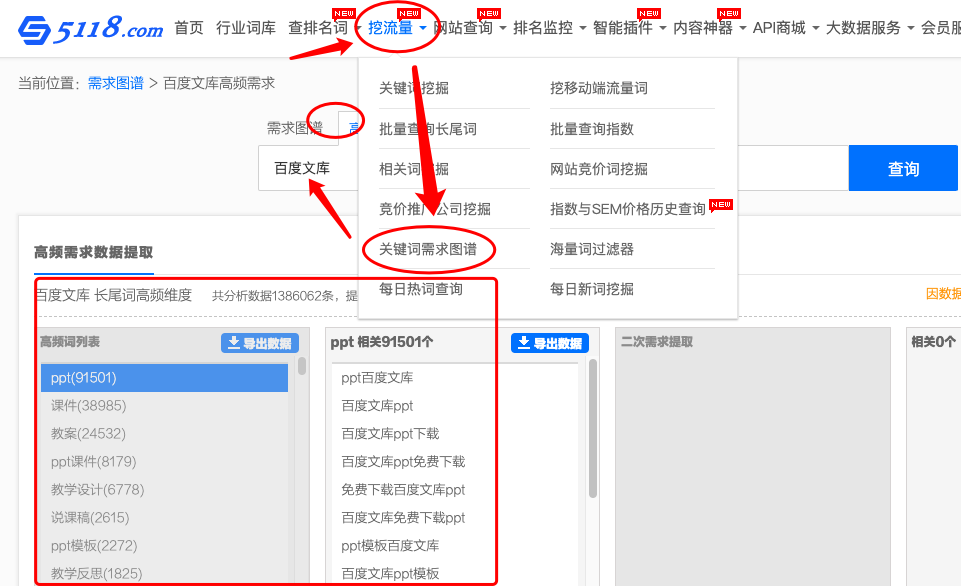Select the 高频需求数据提取 tab
This screenshot has height=586, width=961.
94,252
